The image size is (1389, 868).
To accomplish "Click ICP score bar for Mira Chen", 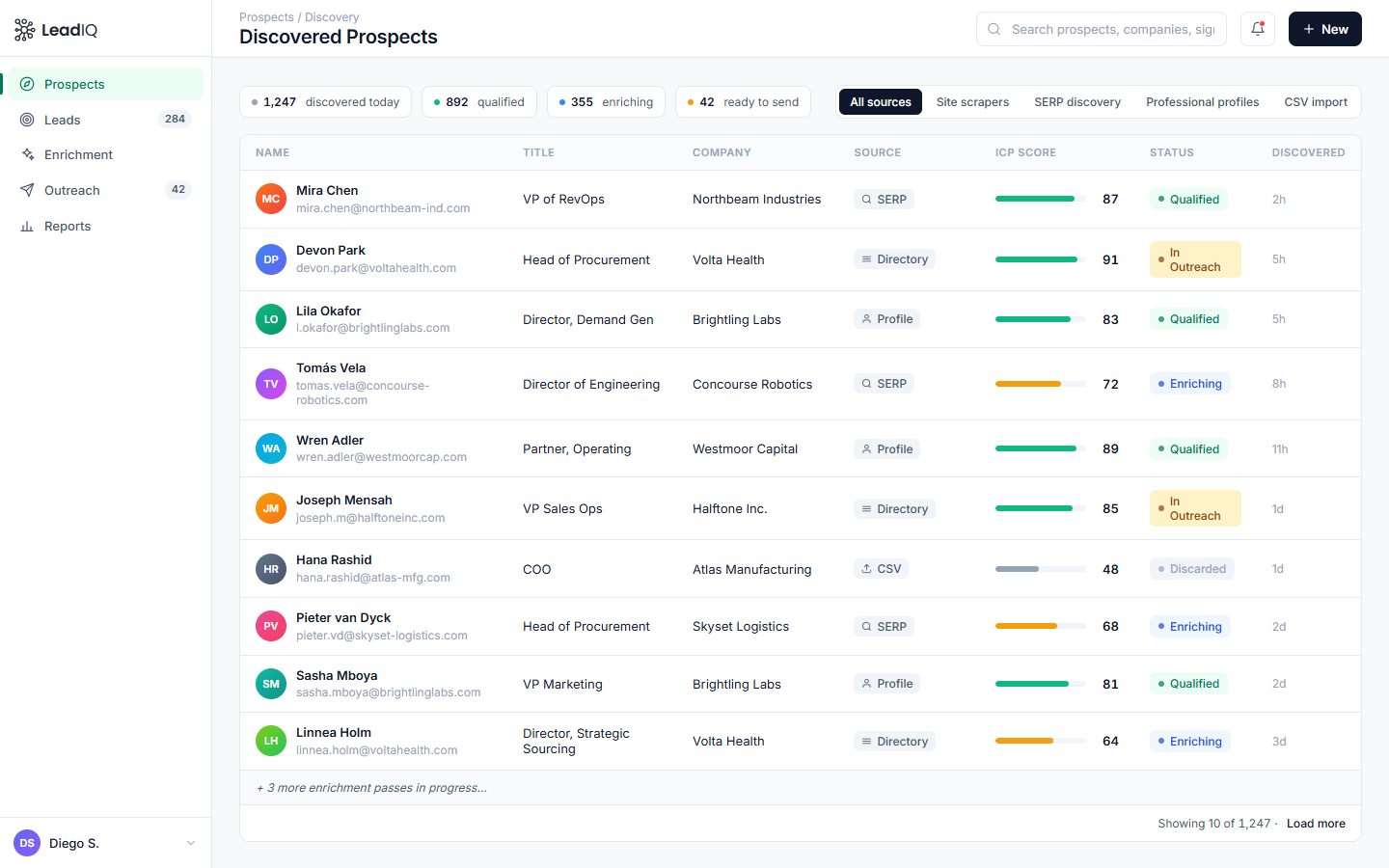I will pos(1040,199).
